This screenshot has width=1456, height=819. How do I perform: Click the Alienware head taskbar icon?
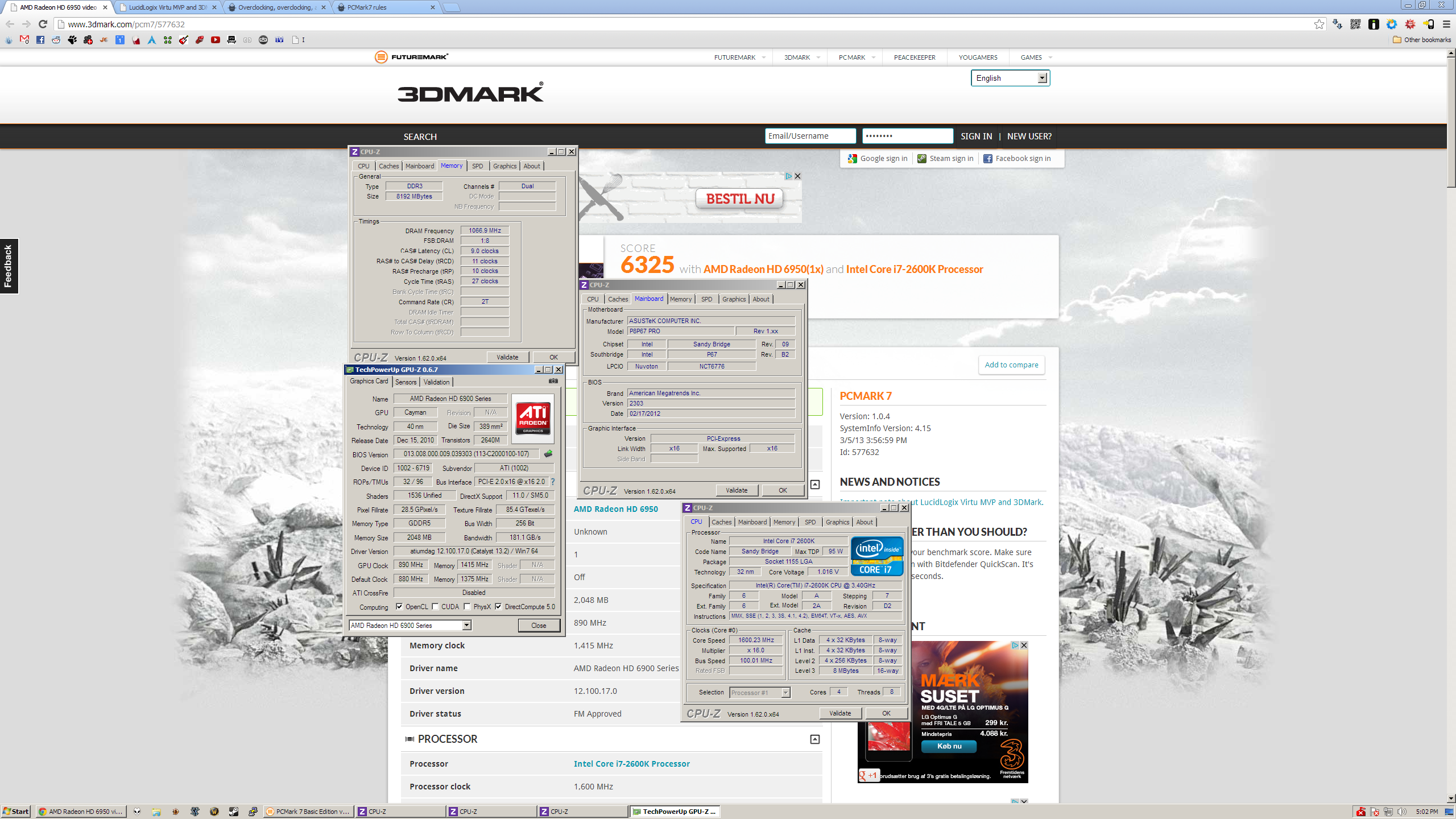pyautogui.click(x=137, y=812)
